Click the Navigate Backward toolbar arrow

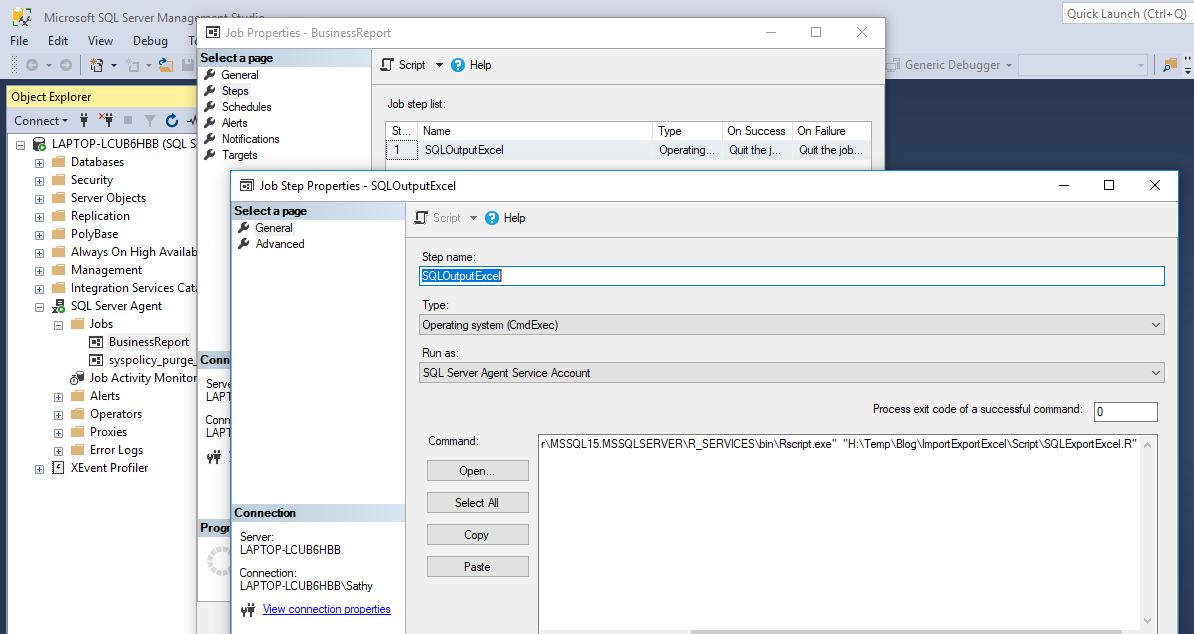click(x=32, y=65)
